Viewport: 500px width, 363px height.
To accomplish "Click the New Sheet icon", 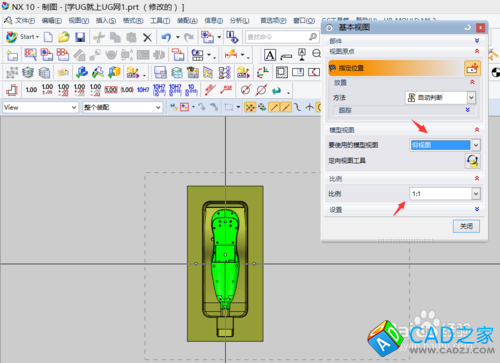I will click(x=12, y=54).
